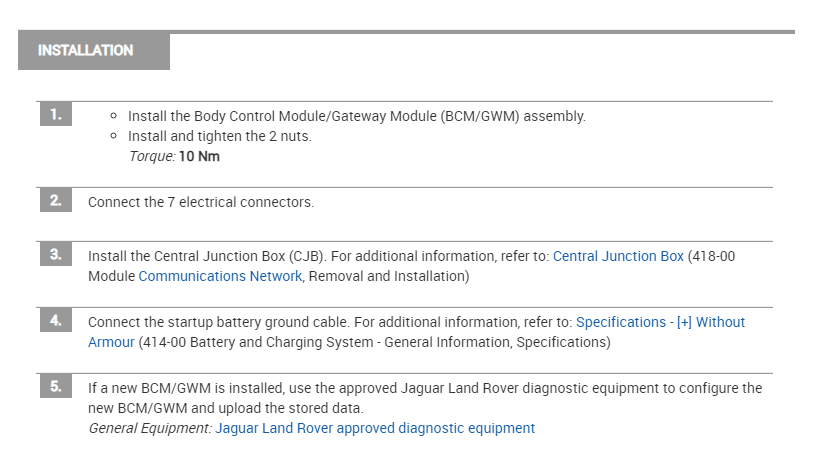The height and width of the screenshot is (465, 813).
Task: Select the step 5 number badge
Action: [x=56, y=387]
